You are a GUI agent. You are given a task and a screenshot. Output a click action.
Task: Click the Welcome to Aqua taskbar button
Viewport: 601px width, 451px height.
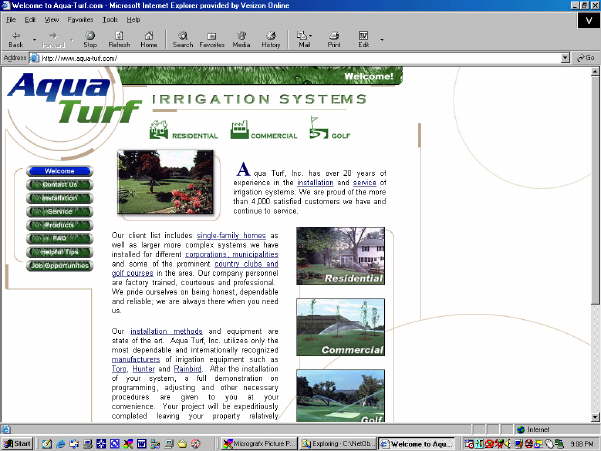click(417, 444)
